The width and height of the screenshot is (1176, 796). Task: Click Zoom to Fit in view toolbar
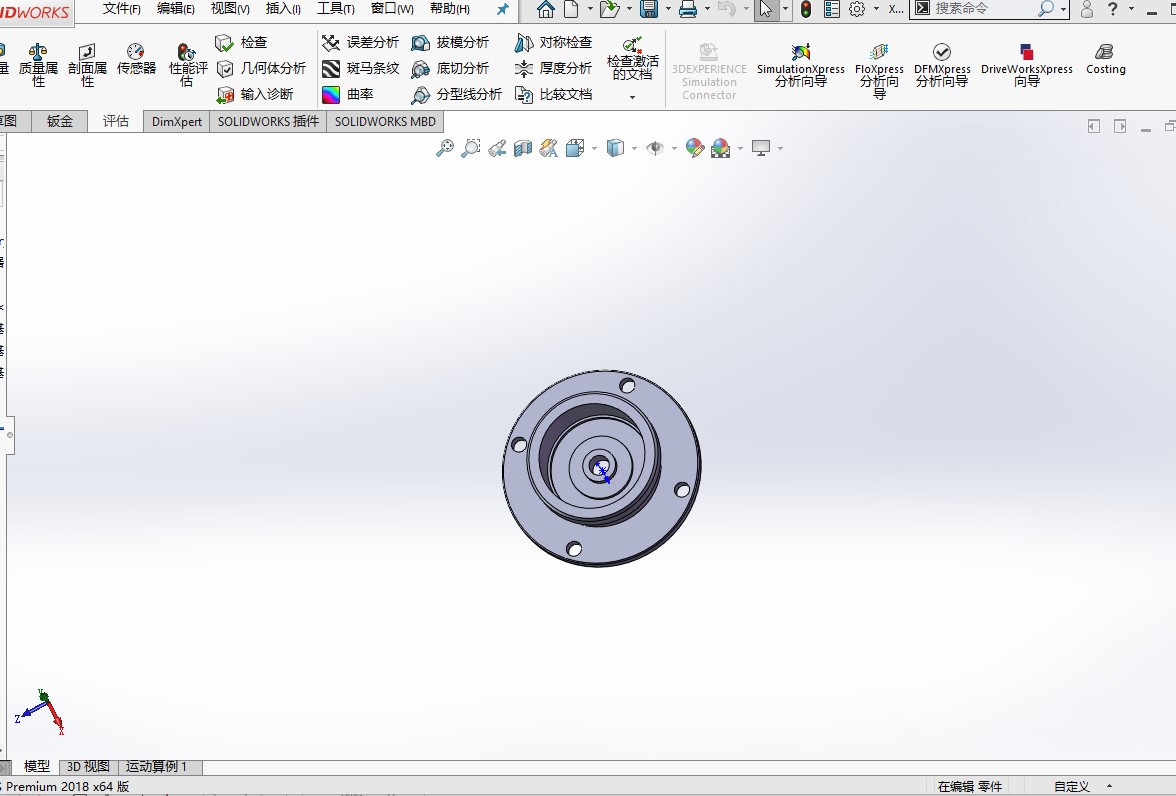pyautogui.click(x=445, y=148)
